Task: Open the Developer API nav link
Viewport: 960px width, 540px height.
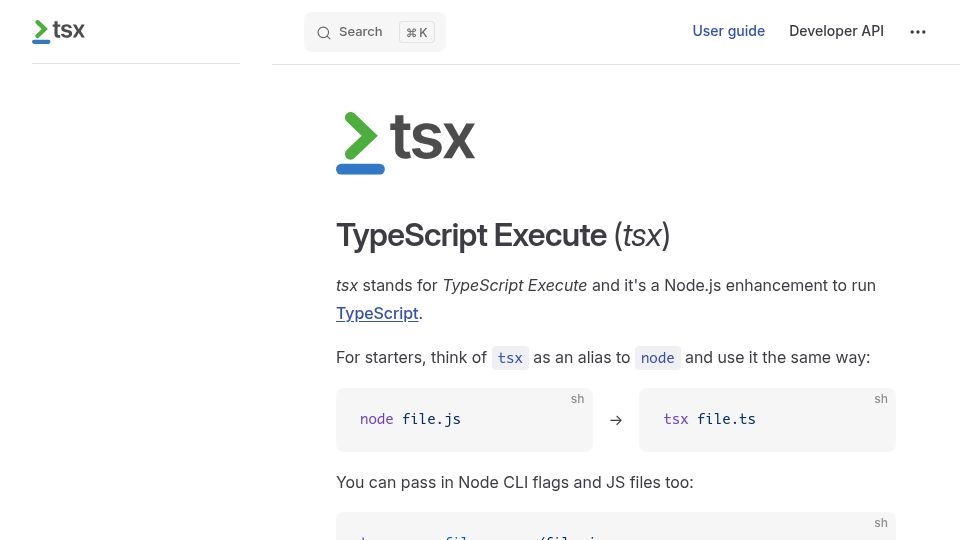Action: 836,31
